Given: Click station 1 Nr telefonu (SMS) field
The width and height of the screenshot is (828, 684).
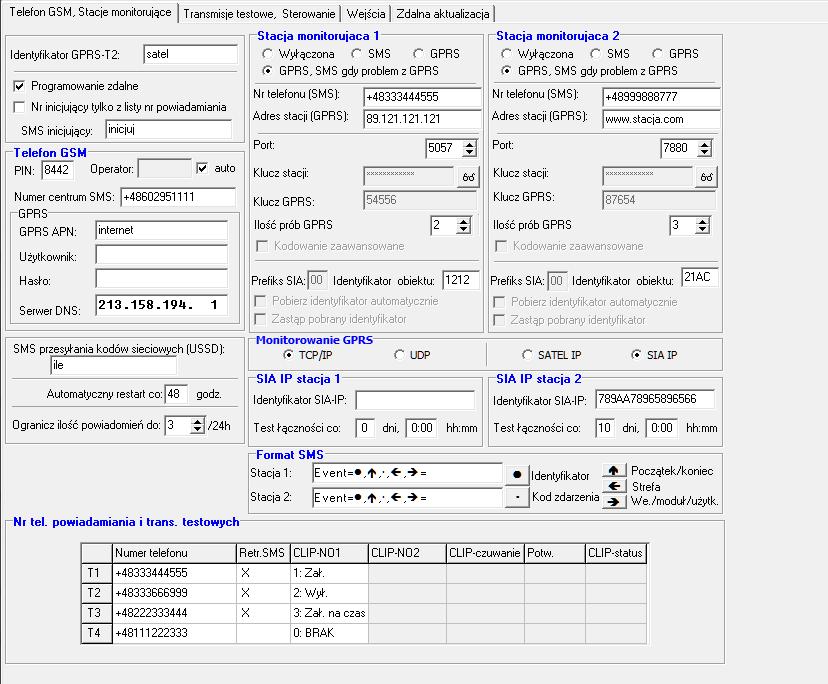Looking at the screenshot, I should (x=422, y=97).
